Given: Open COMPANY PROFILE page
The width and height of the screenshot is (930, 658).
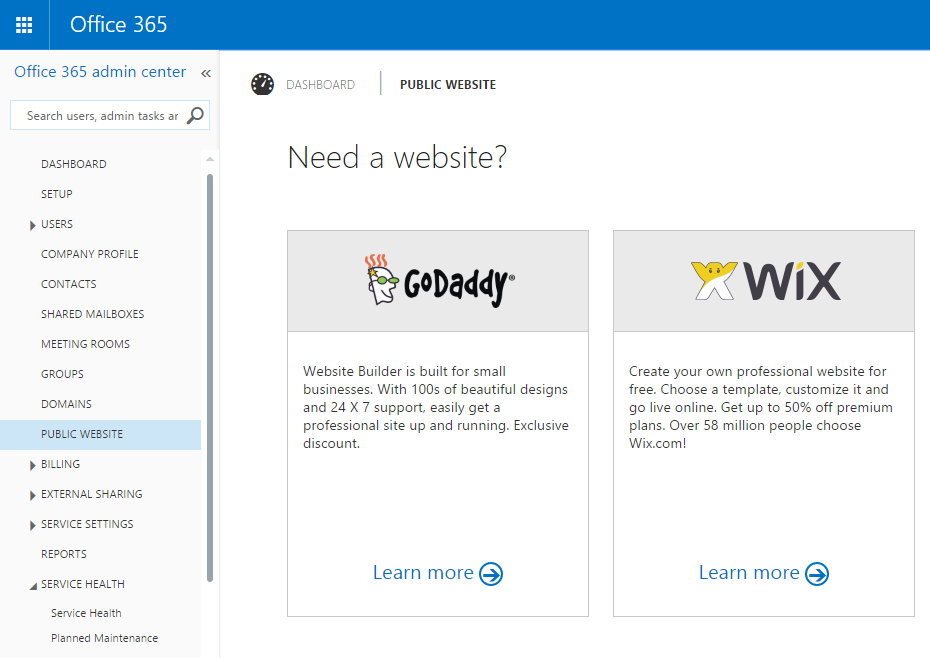Looking at the screenshot, I should [x=90, y=254].
